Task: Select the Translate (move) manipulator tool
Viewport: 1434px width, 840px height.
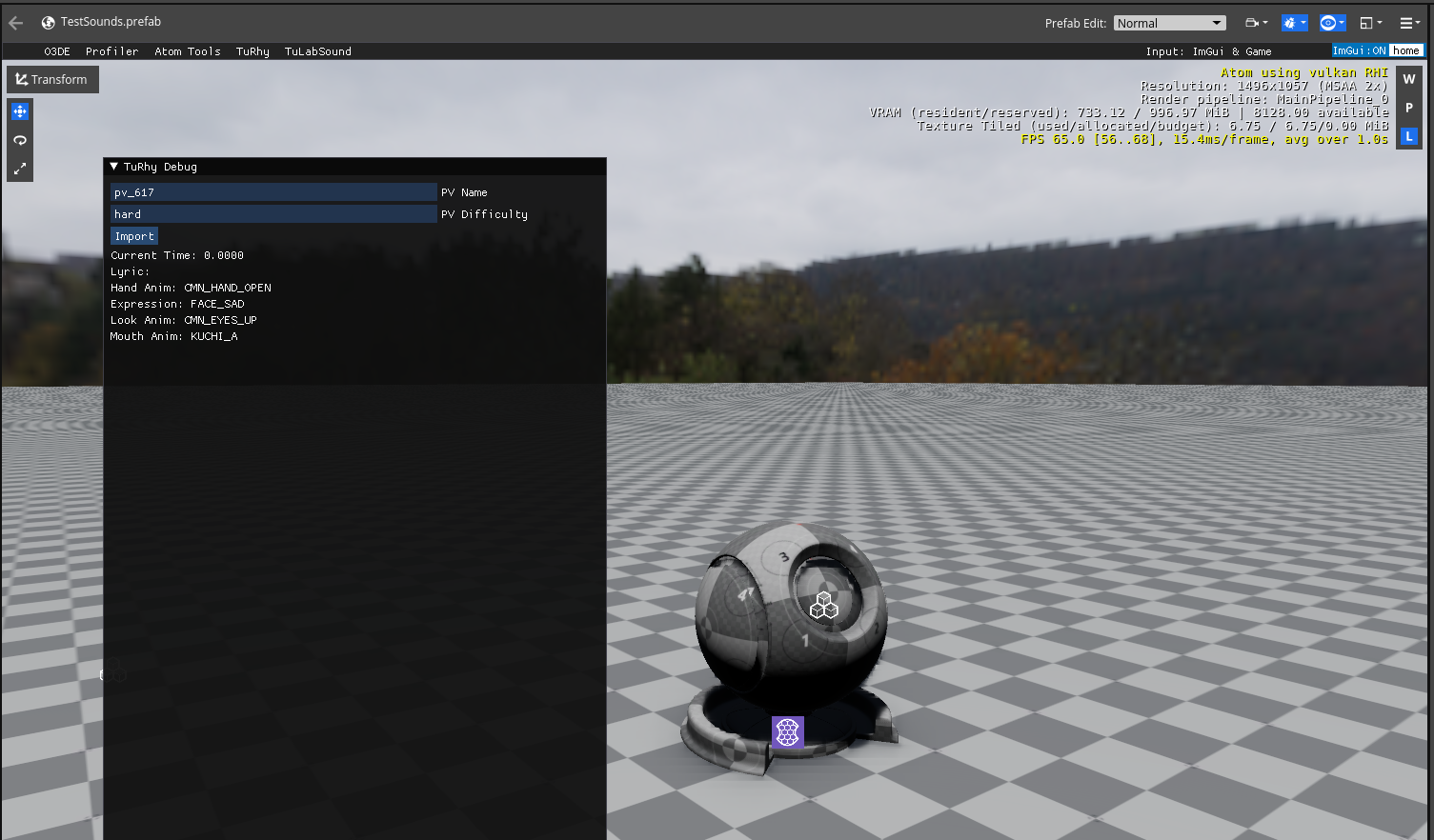Action: 20,111
